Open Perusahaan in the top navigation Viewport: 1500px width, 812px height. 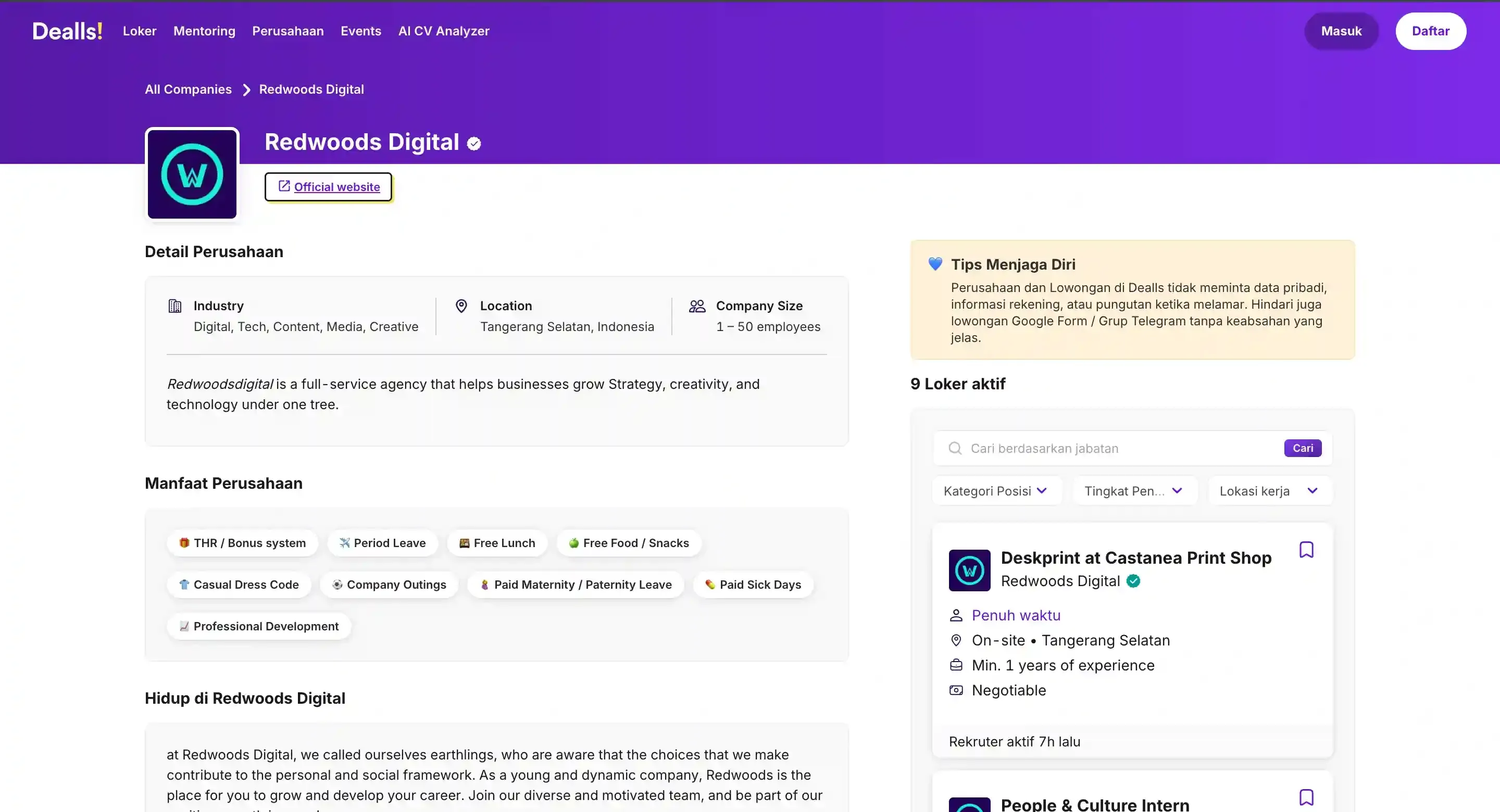287,31
